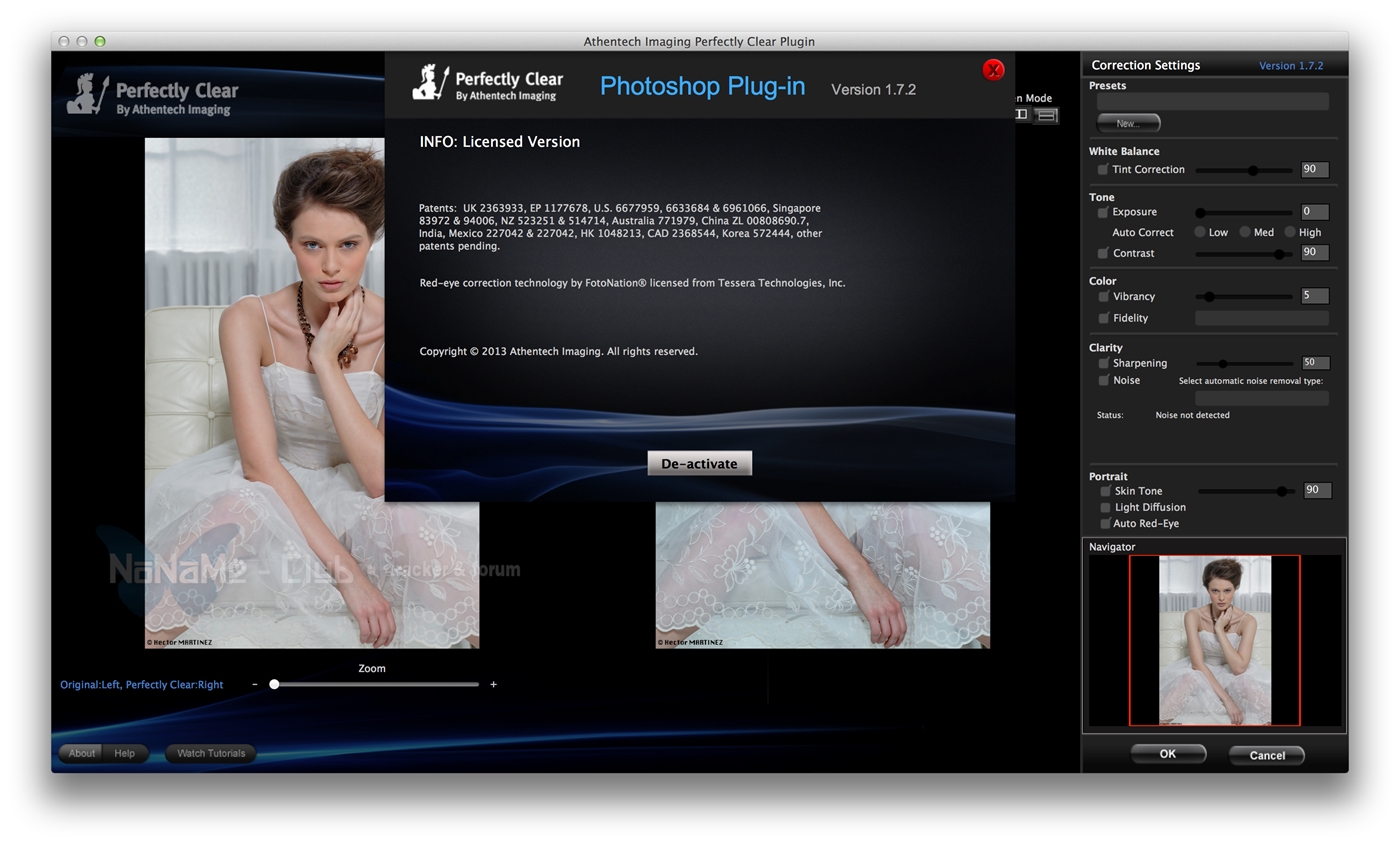Viewport: 1400px width, 844px height.
Task: Confirm with the OK button
Action: 1167,754
